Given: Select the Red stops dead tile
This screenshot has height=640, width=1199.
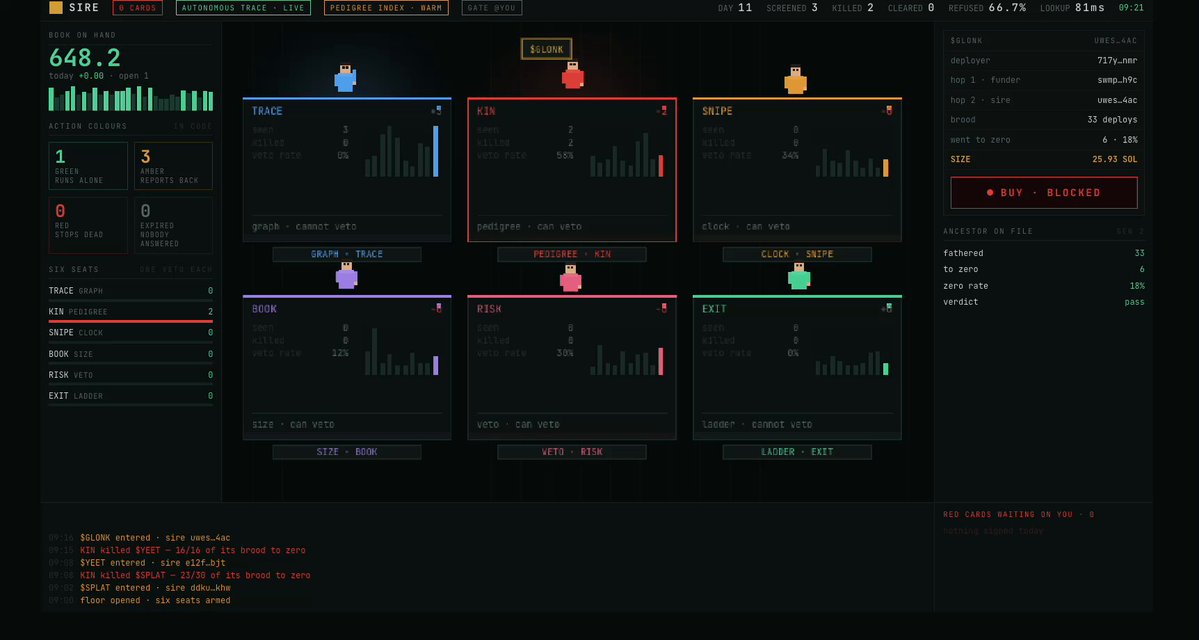Looking at the screenshot, I should click(88, 226).
